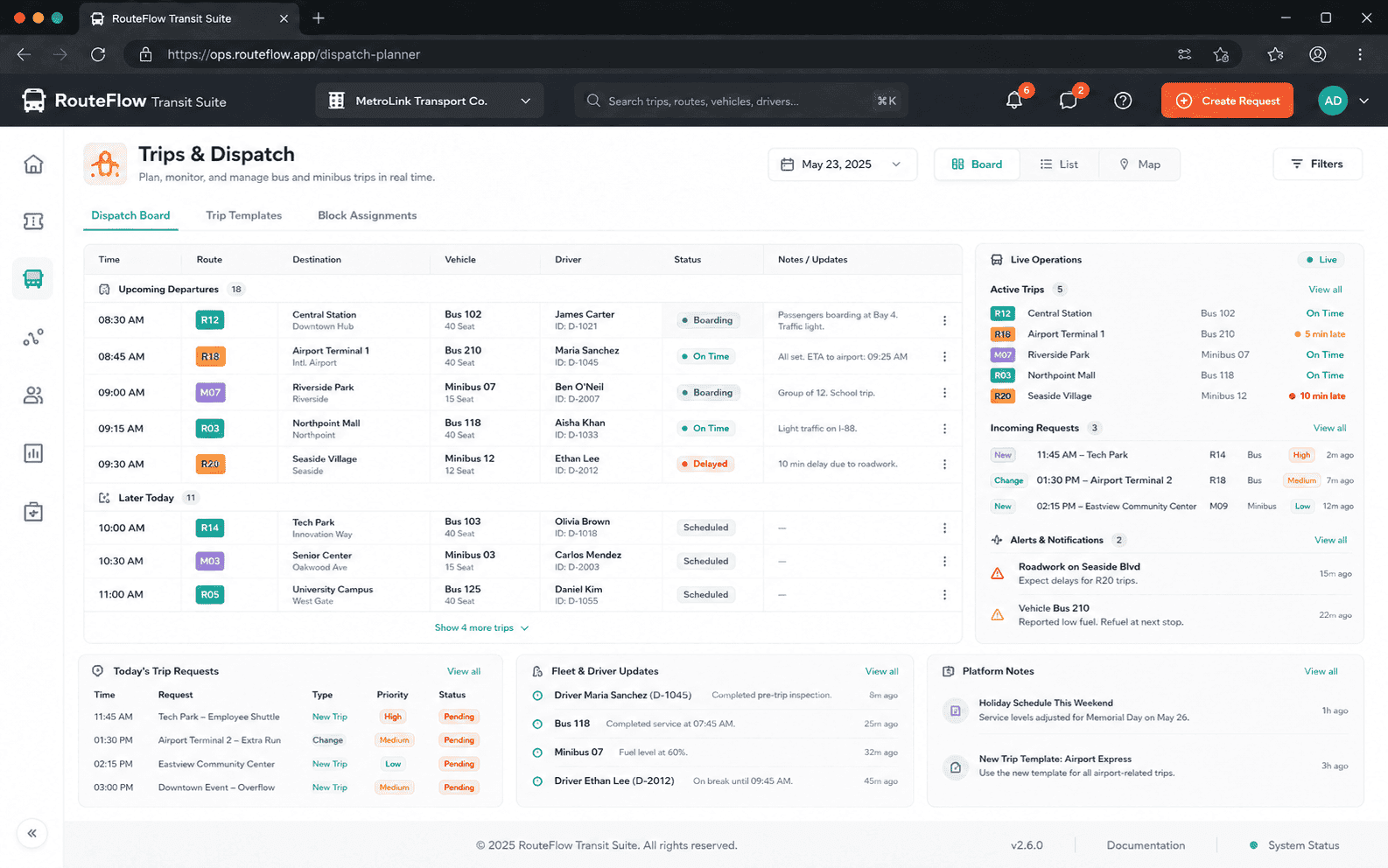Screen dimensions: 1388x868
Task: Reload the browser page
Action: 98,54
